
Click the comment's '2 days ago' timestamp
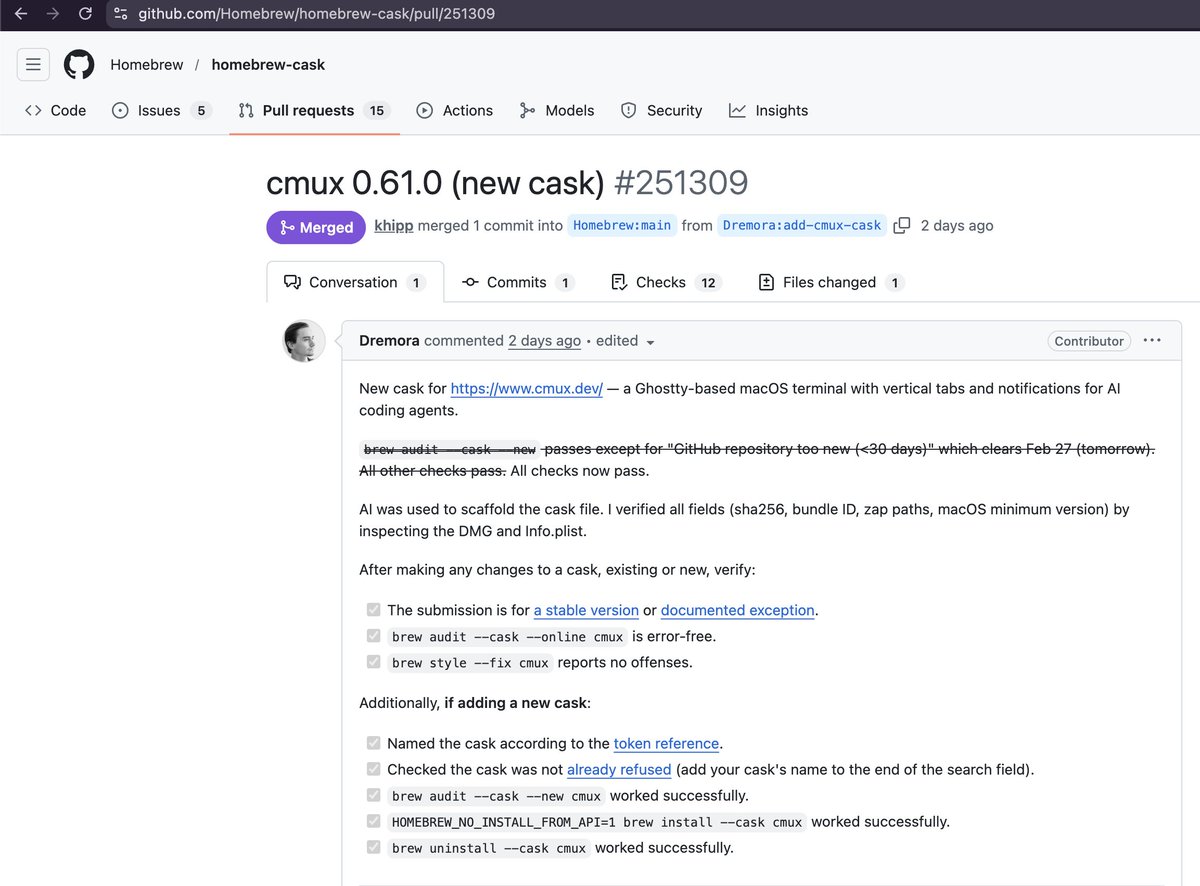544,341
